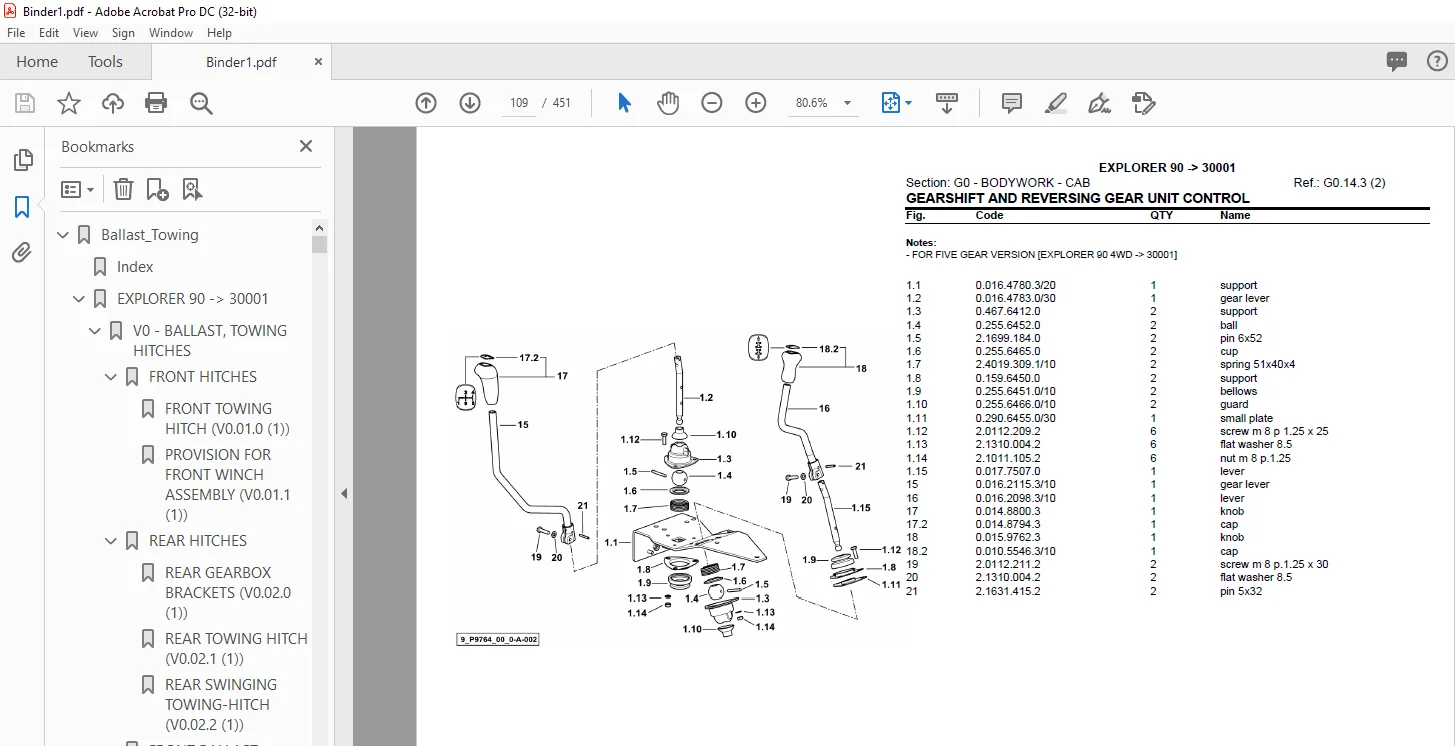Open the Find text search tool
This screenshot has height=746, width=1455.
point(201,103)
